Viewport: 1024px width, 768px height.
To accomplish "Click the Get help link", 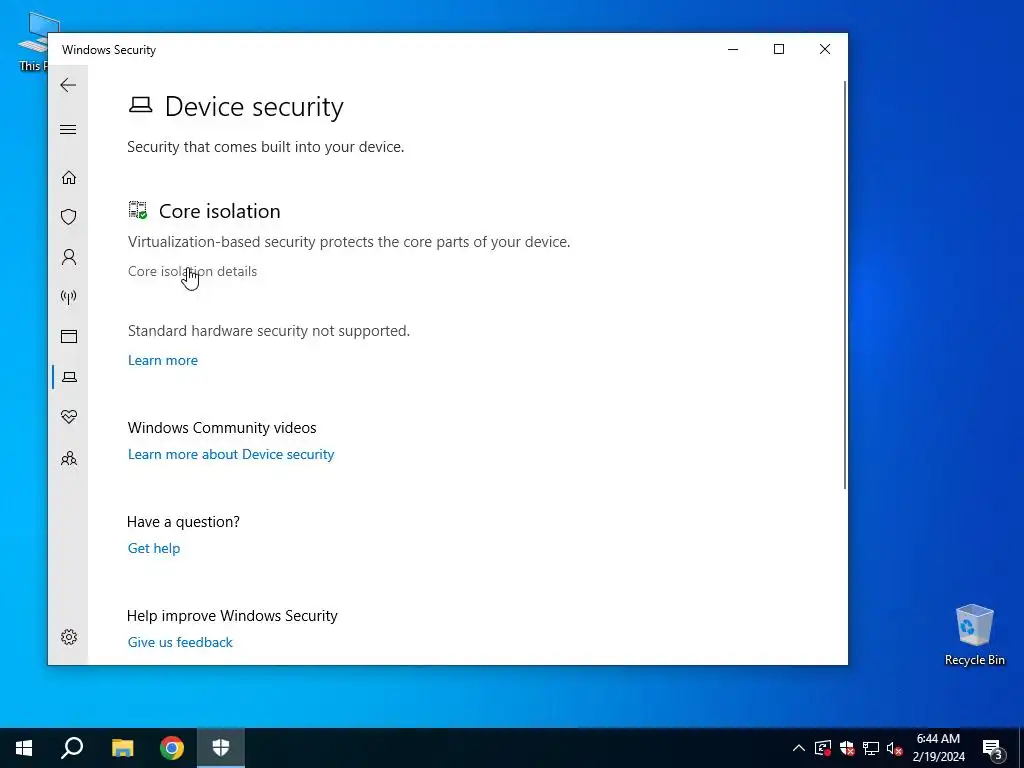I will tap(153, 549).
